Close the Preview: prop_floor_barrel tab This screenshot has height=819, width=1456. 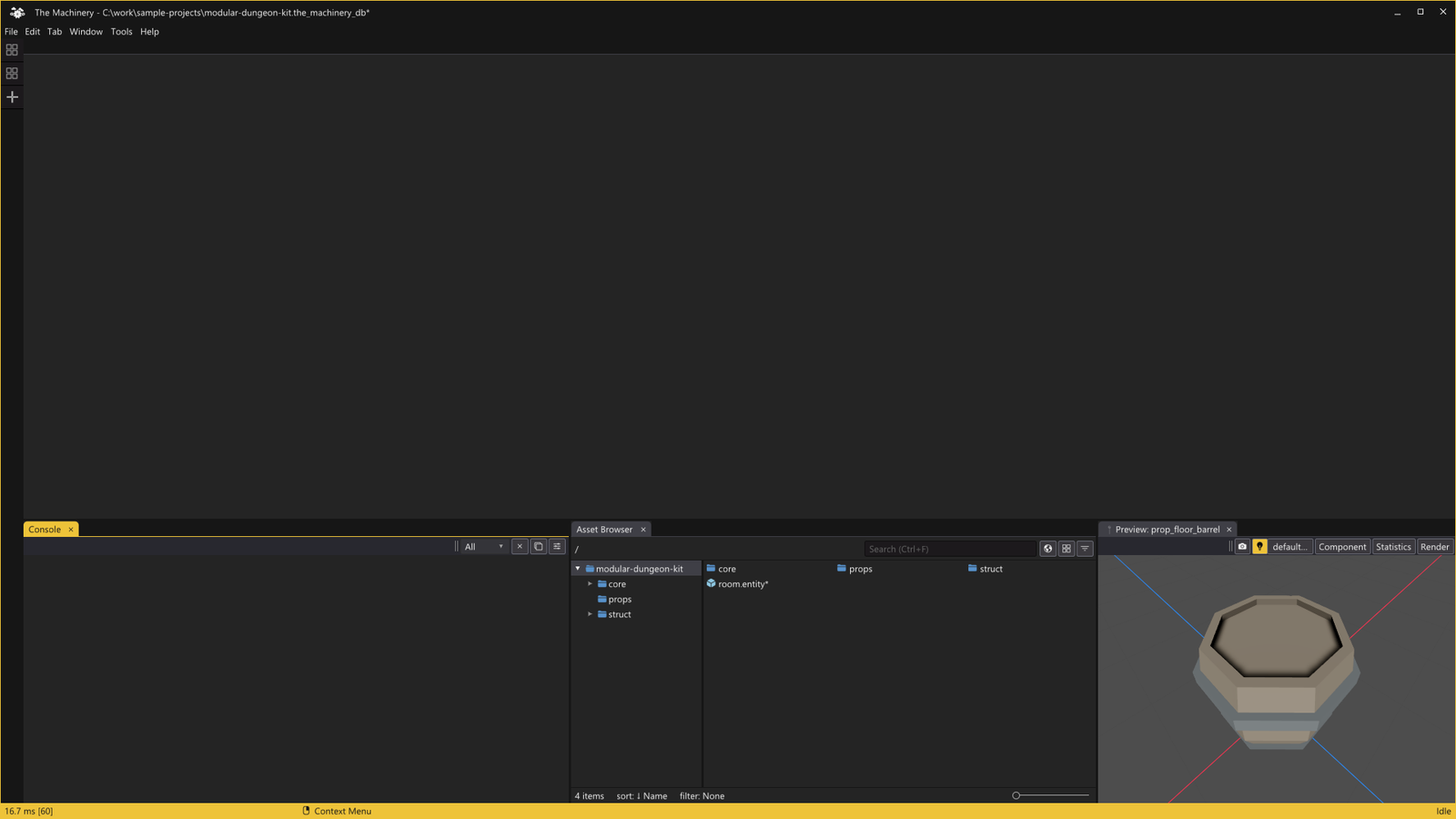[1229, 529]
